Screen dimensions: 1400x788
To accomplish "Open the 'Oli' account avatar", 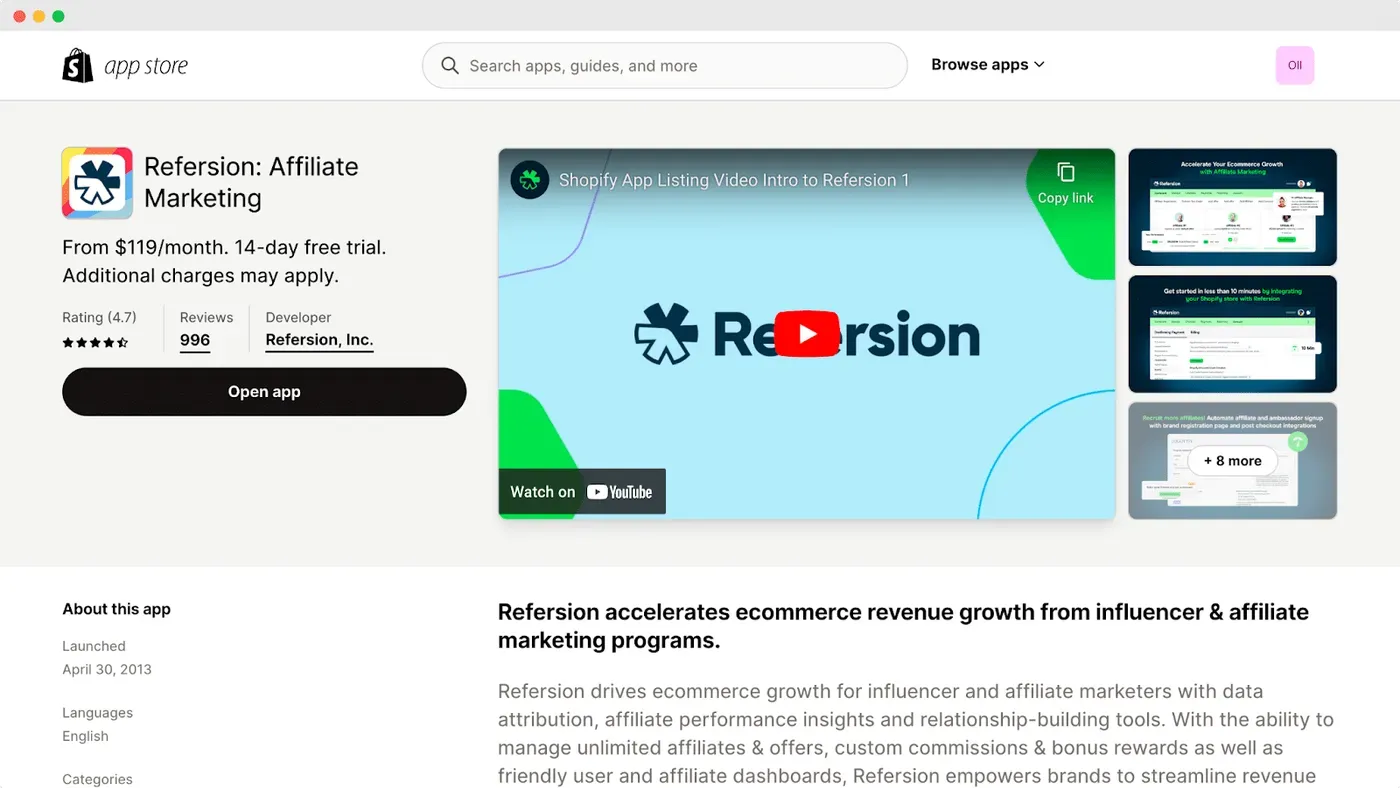I will 1295,65.
